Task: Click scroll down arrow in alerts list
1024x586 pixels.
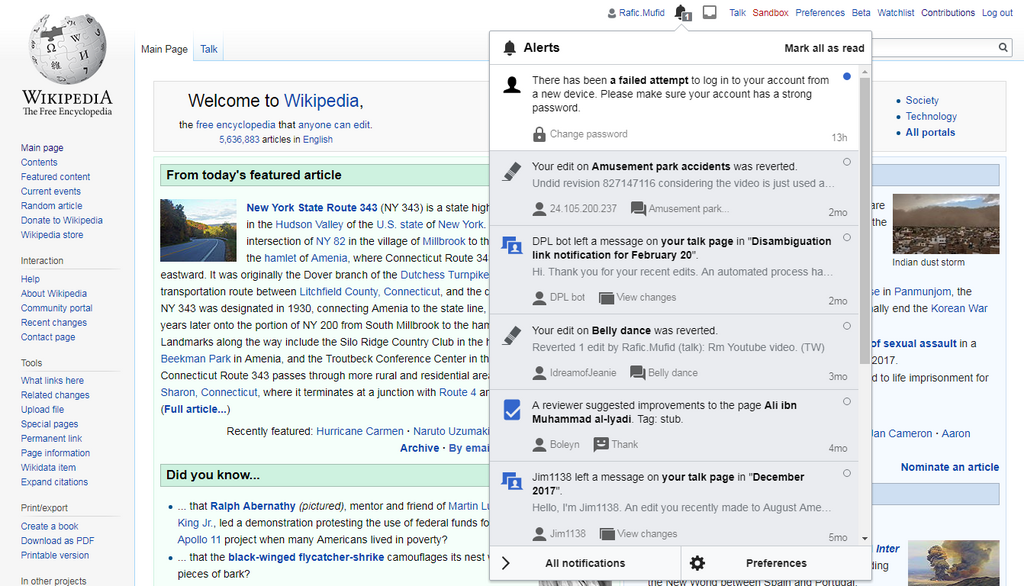Action: [865, 538]
